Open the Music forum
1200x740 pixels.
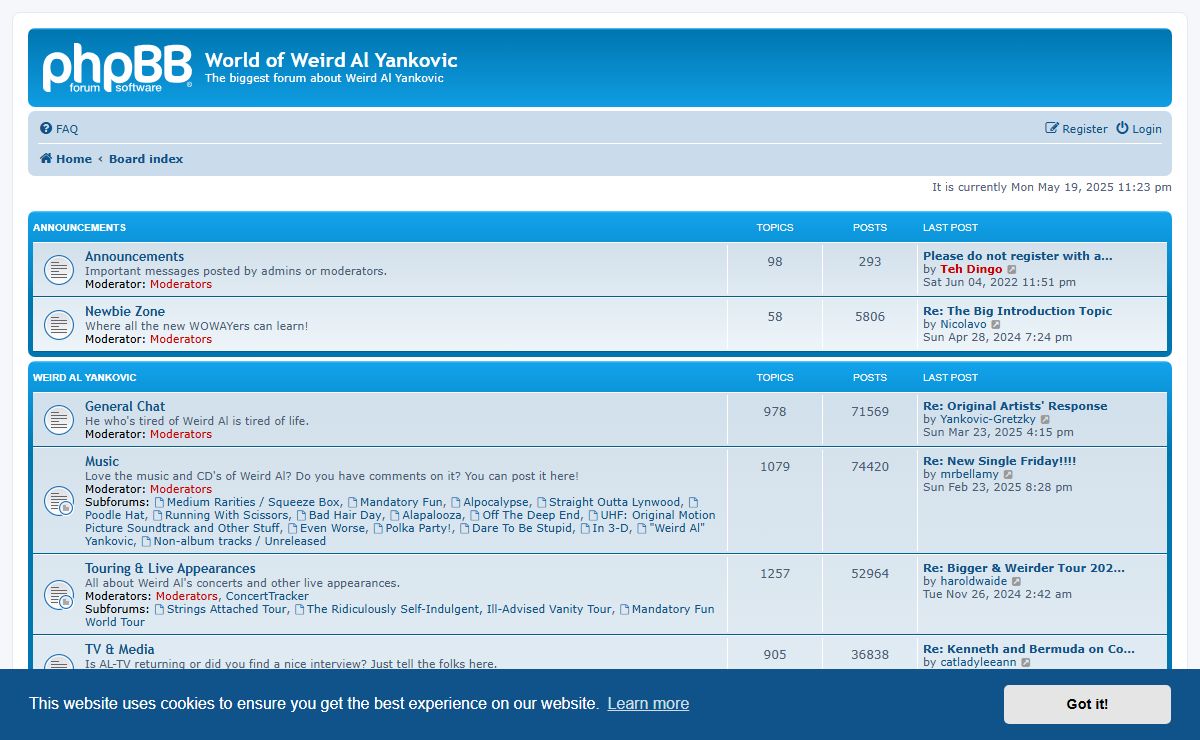pos(102,462)
